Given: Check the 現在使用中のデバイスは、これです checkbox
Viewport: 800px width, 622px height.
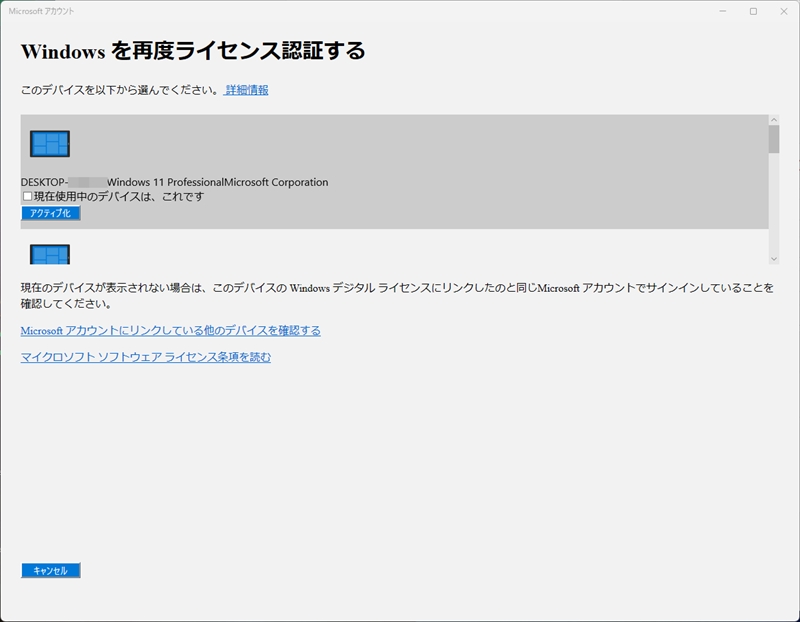Looking at the screenshot, I should (x=27, y=197).
